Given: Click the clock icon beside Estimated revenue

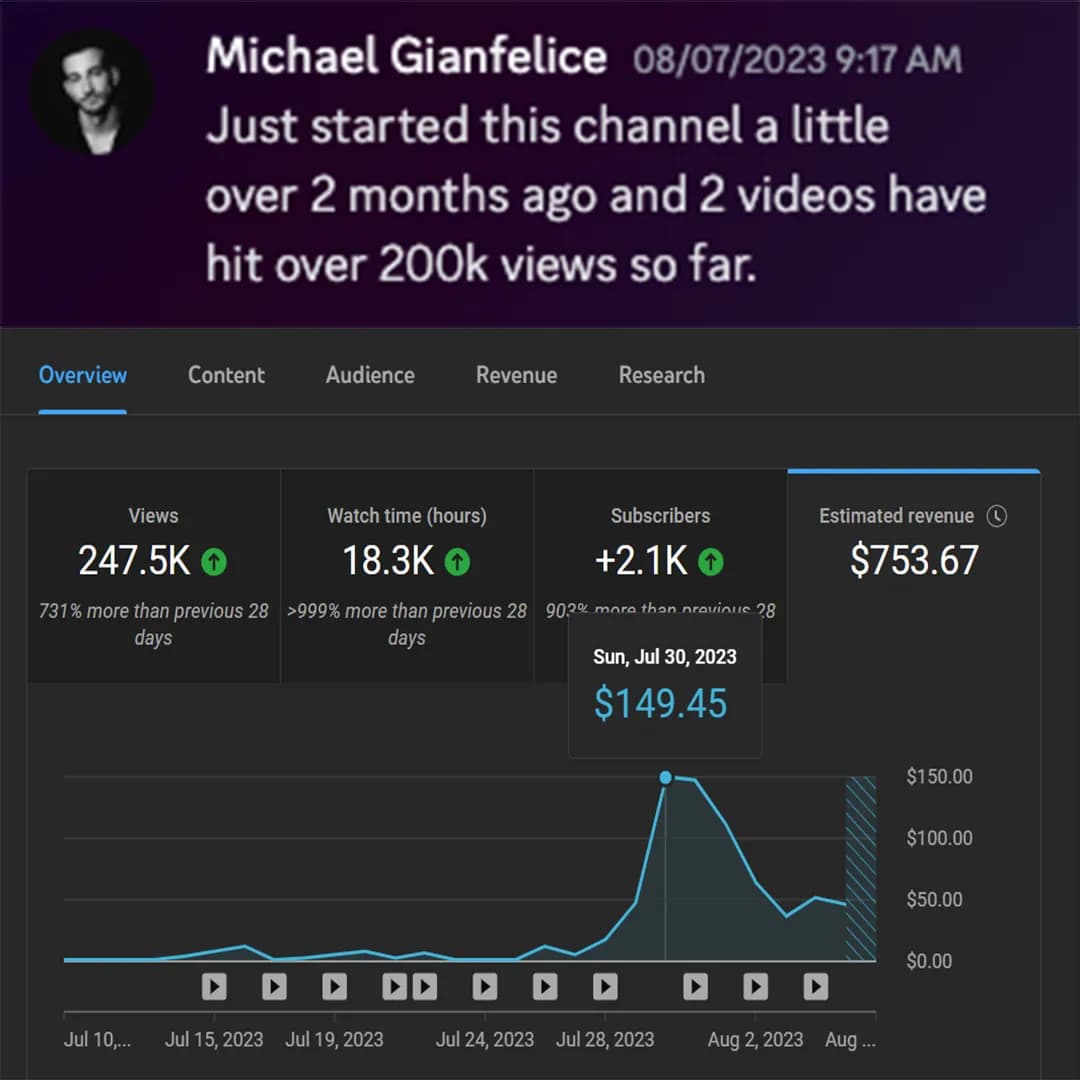Looking at the screenshot, I should [997, 516].
